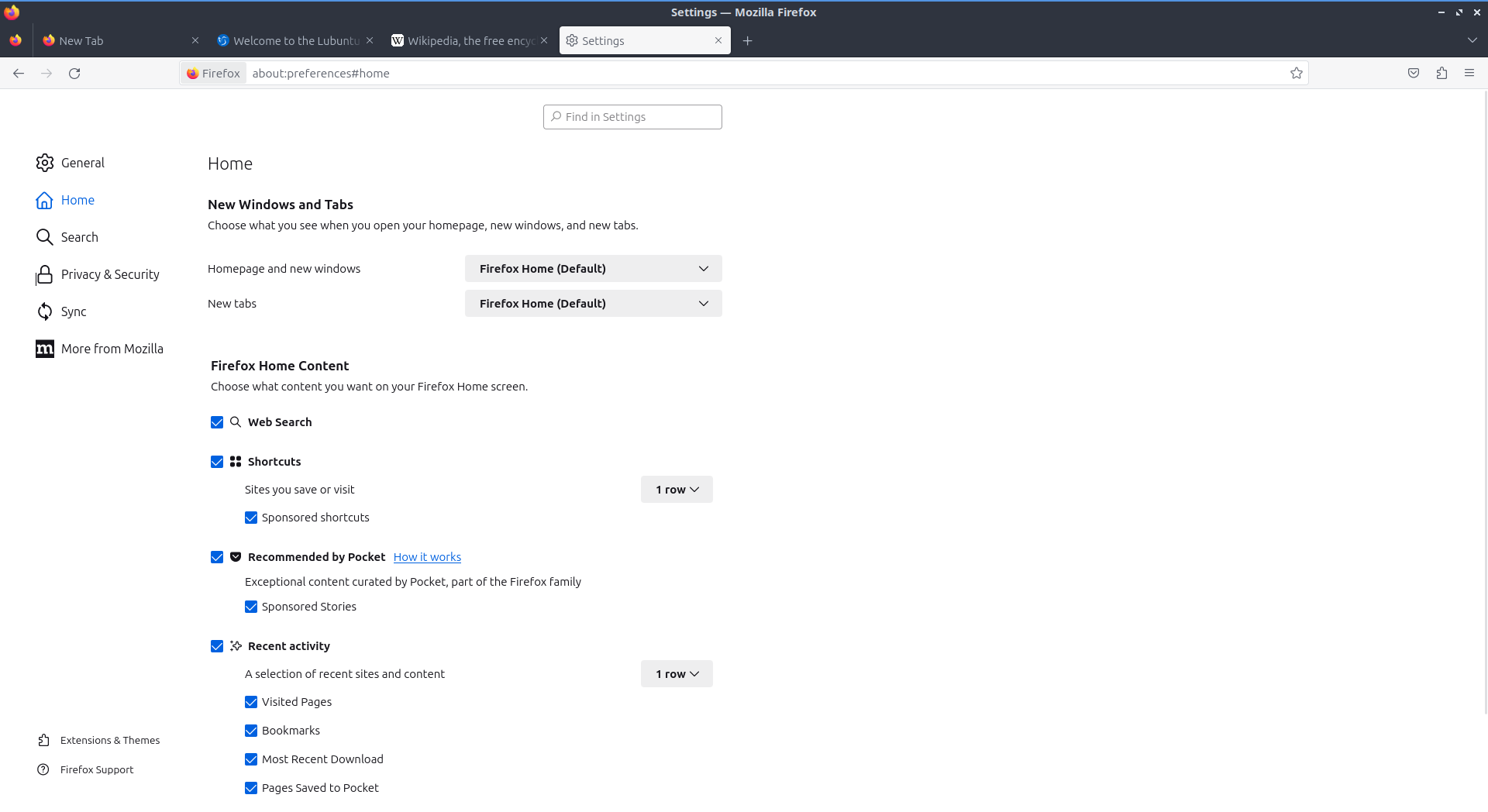The image size is (1488, 812).
Task: Toggle the Sponsored Stories checkbox
Action: (251, 607)
